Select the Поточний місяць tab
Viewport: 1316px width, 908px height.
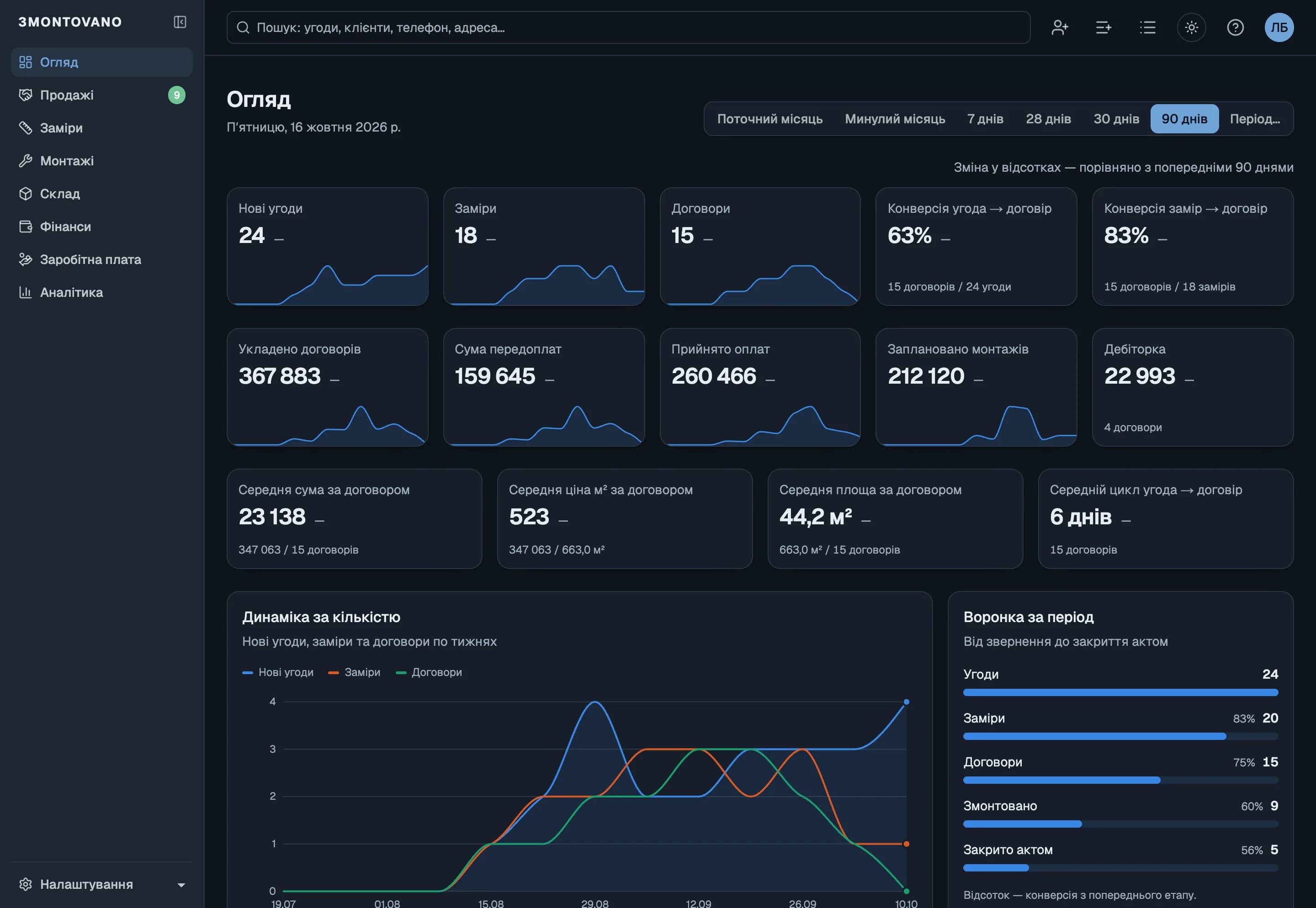[x=769, y=119]
